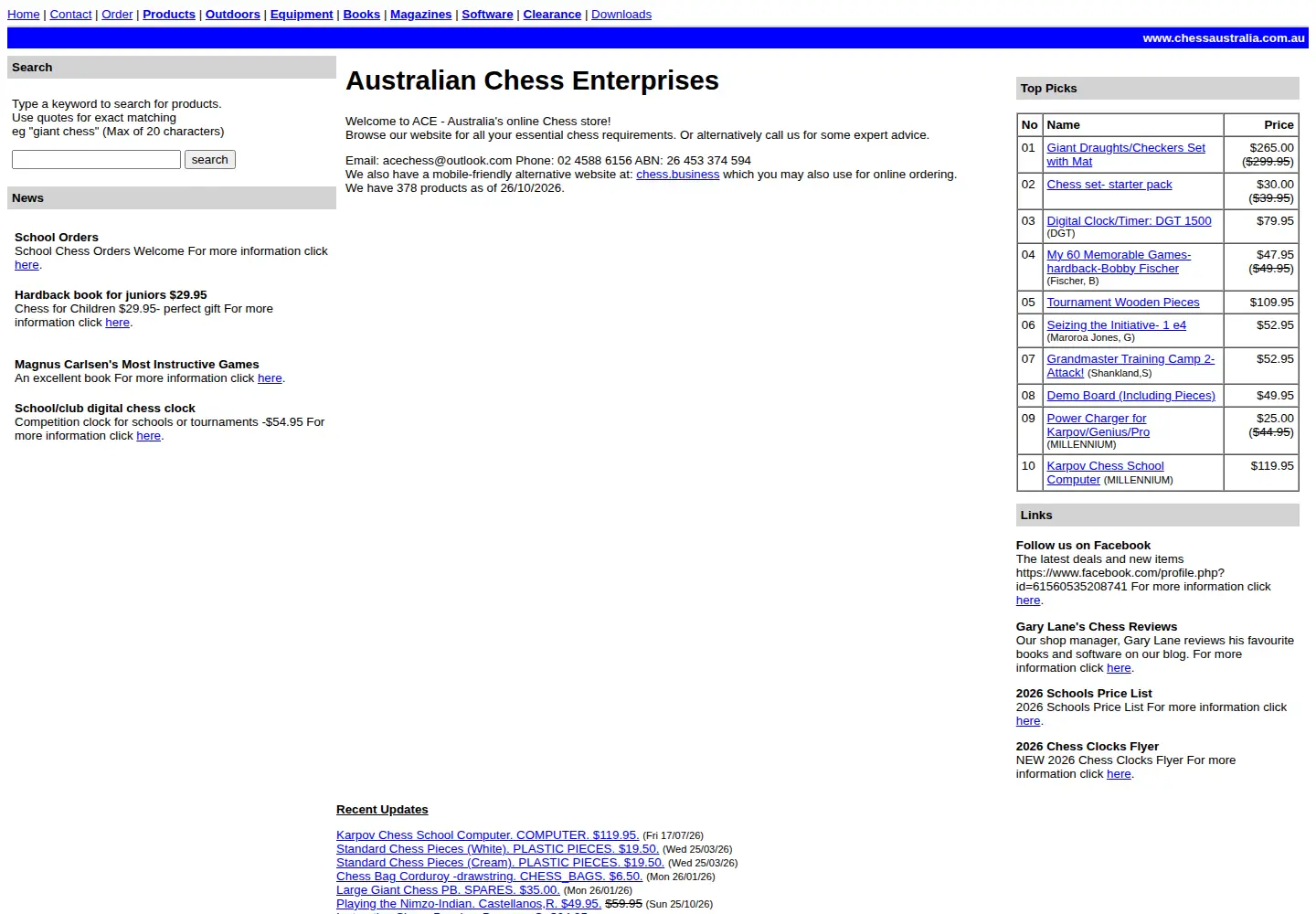This screenshot has height=914, width=1316.
Task: Open Gary Lane's Chess Reviews 'here' link
Action: click(1119, 668)
